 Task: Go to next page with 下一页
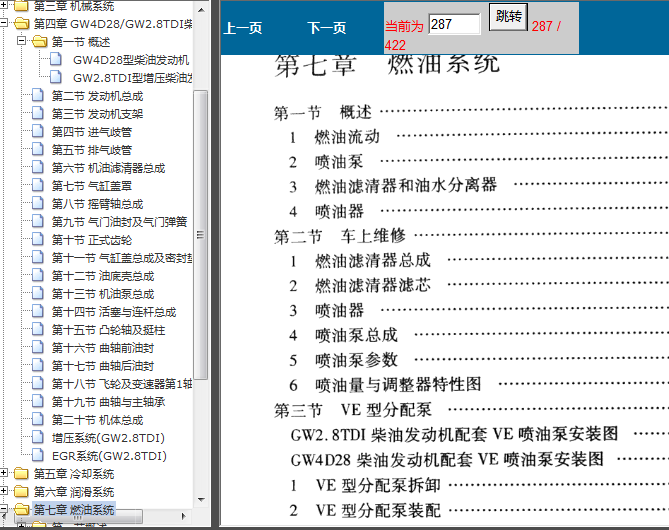click(x=327, y=28)
